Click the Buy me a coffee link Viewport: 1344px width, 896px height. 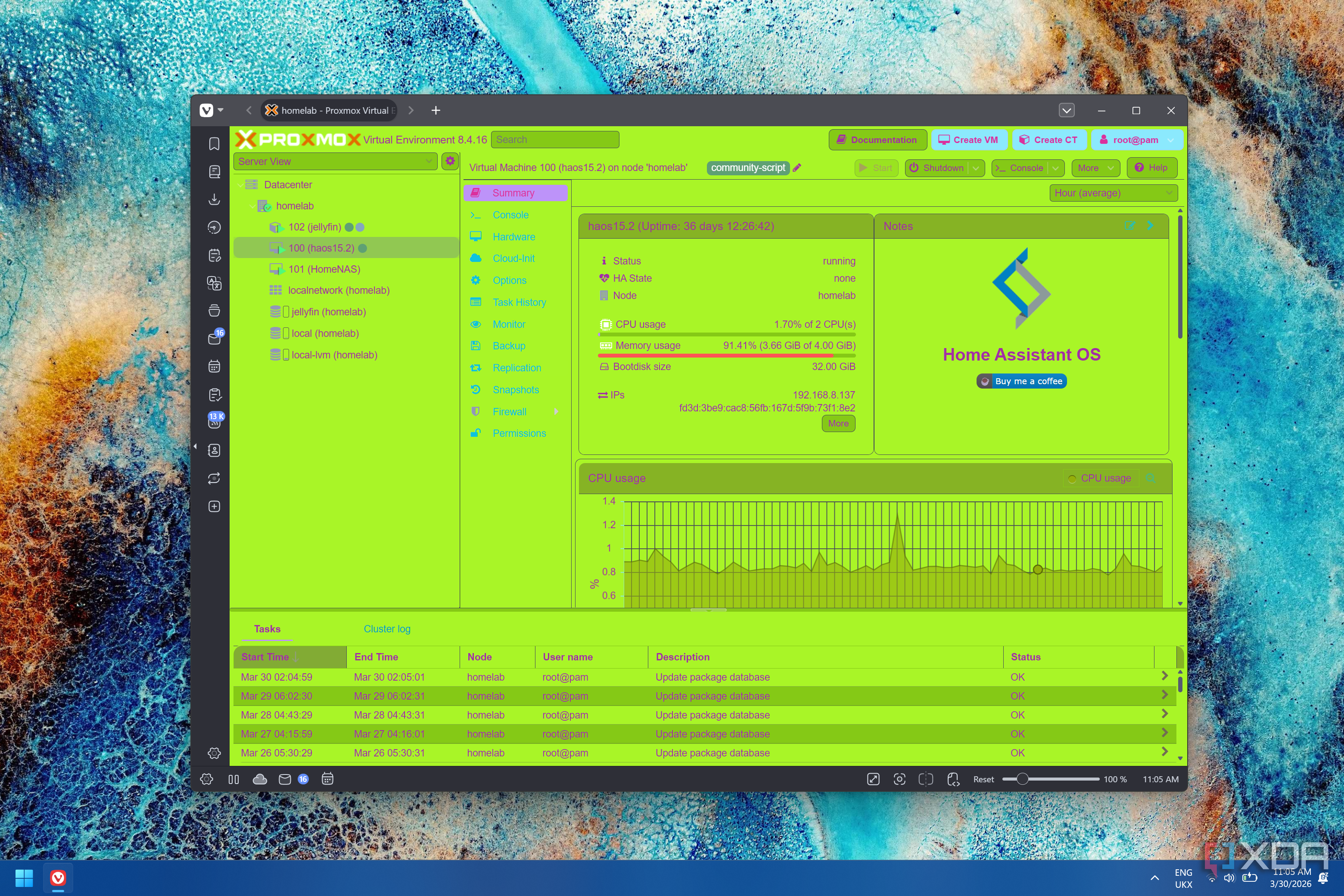click(1021, 381)
